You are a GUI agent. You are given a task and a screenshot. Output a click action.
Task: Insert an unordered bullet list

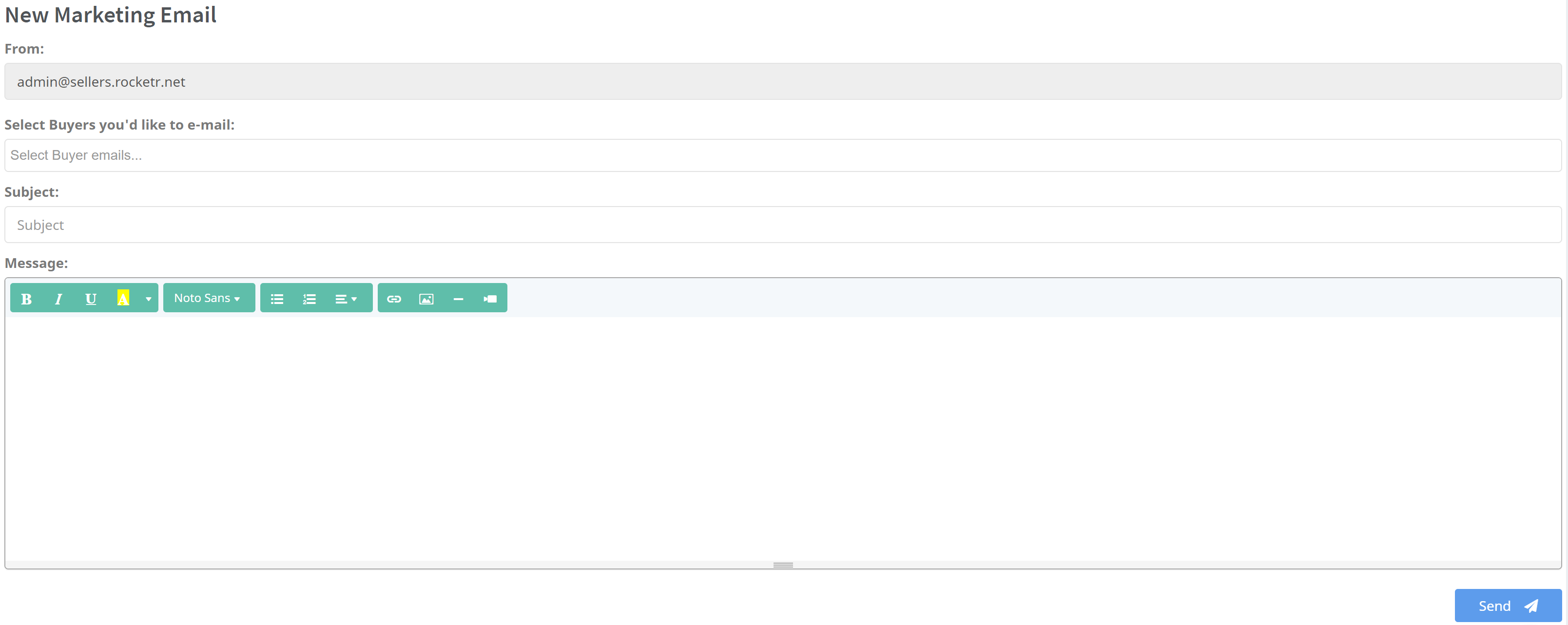pyautogui.click(x=277, y=298)
